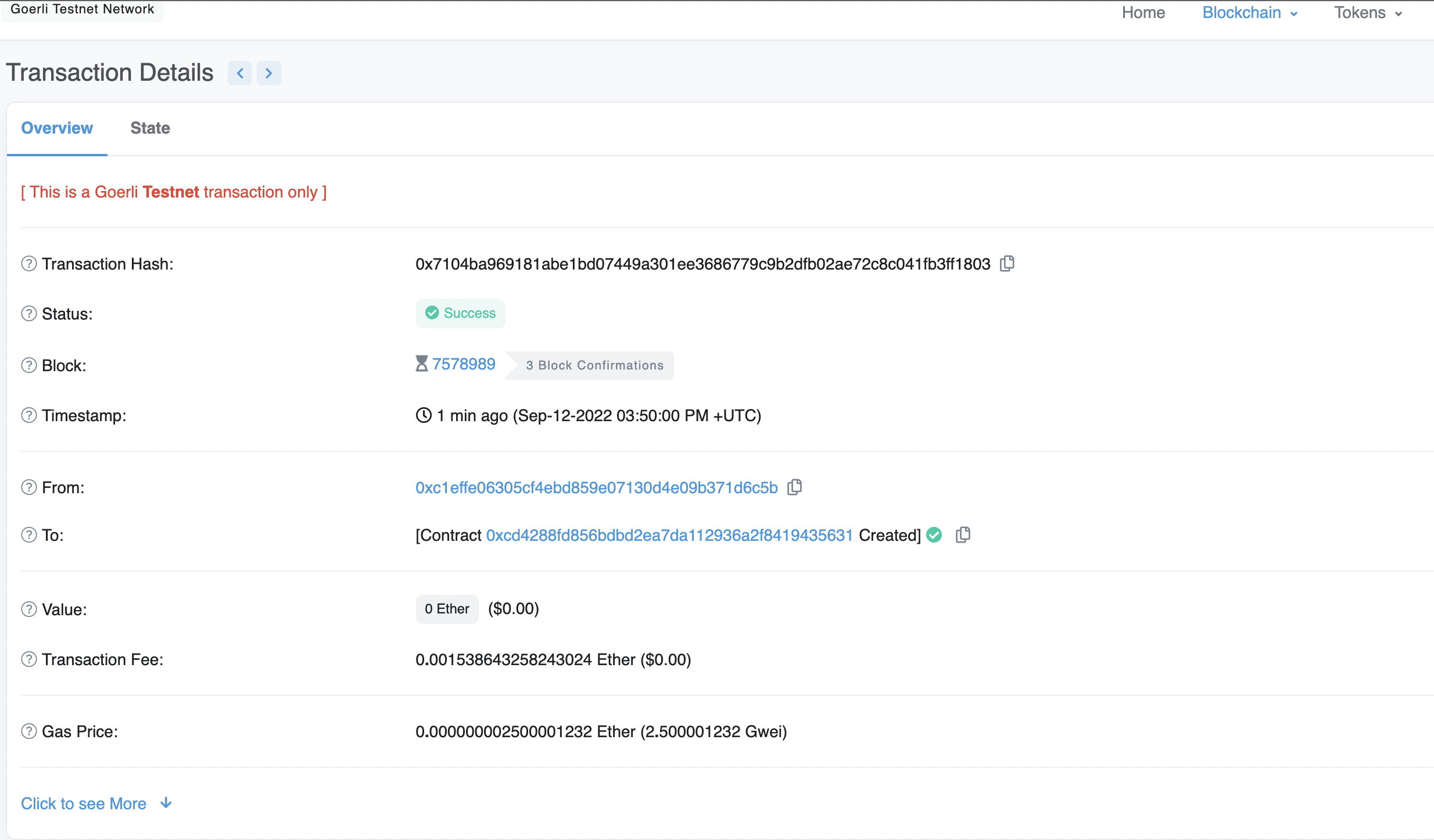
Task: Open the Blockchain dropdown menu
Action: click(1249, 13)
